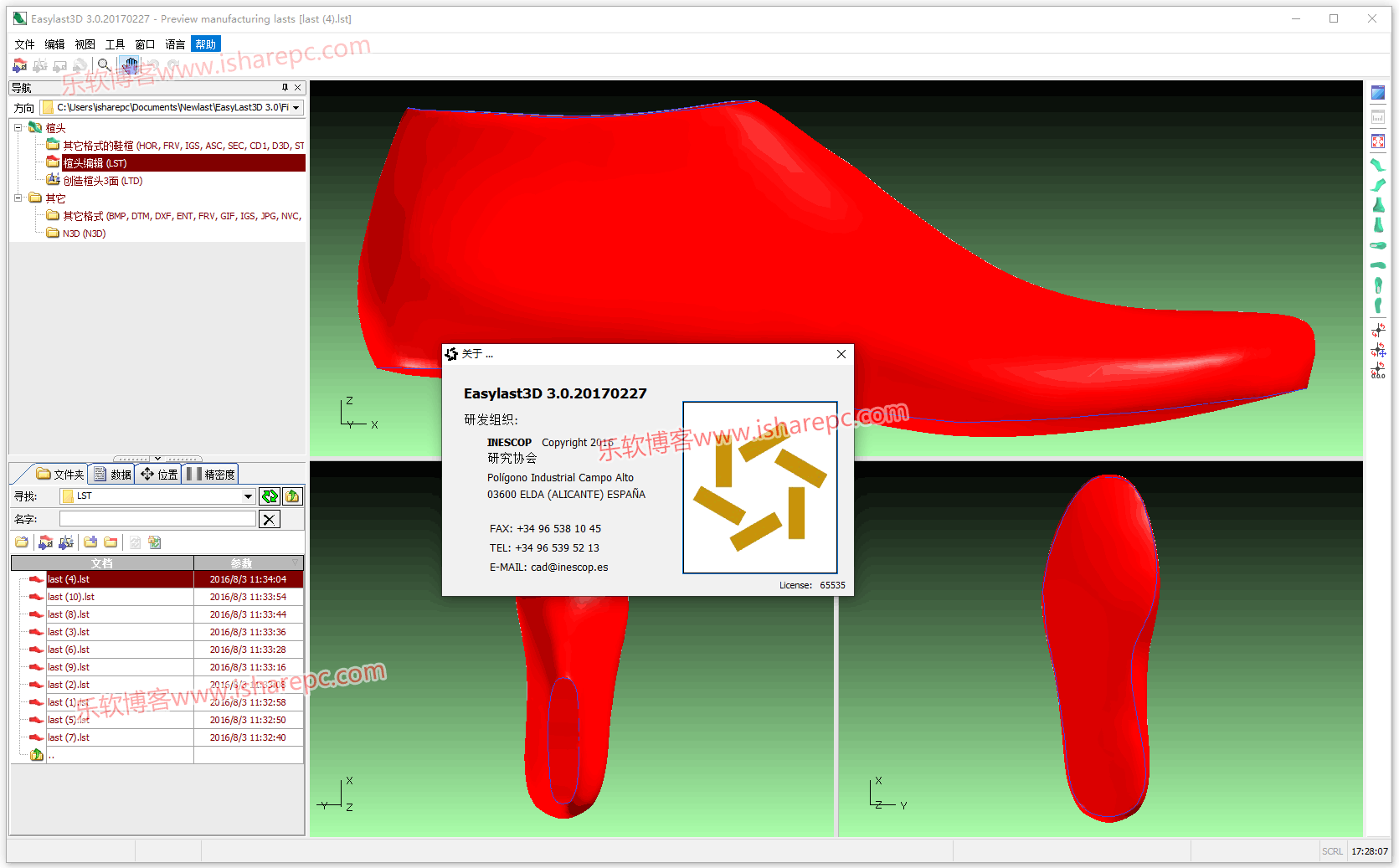Viewport: 1399px width, 868px height.
Task: Click the green refresh arrows button
Action: pos(270,496)
